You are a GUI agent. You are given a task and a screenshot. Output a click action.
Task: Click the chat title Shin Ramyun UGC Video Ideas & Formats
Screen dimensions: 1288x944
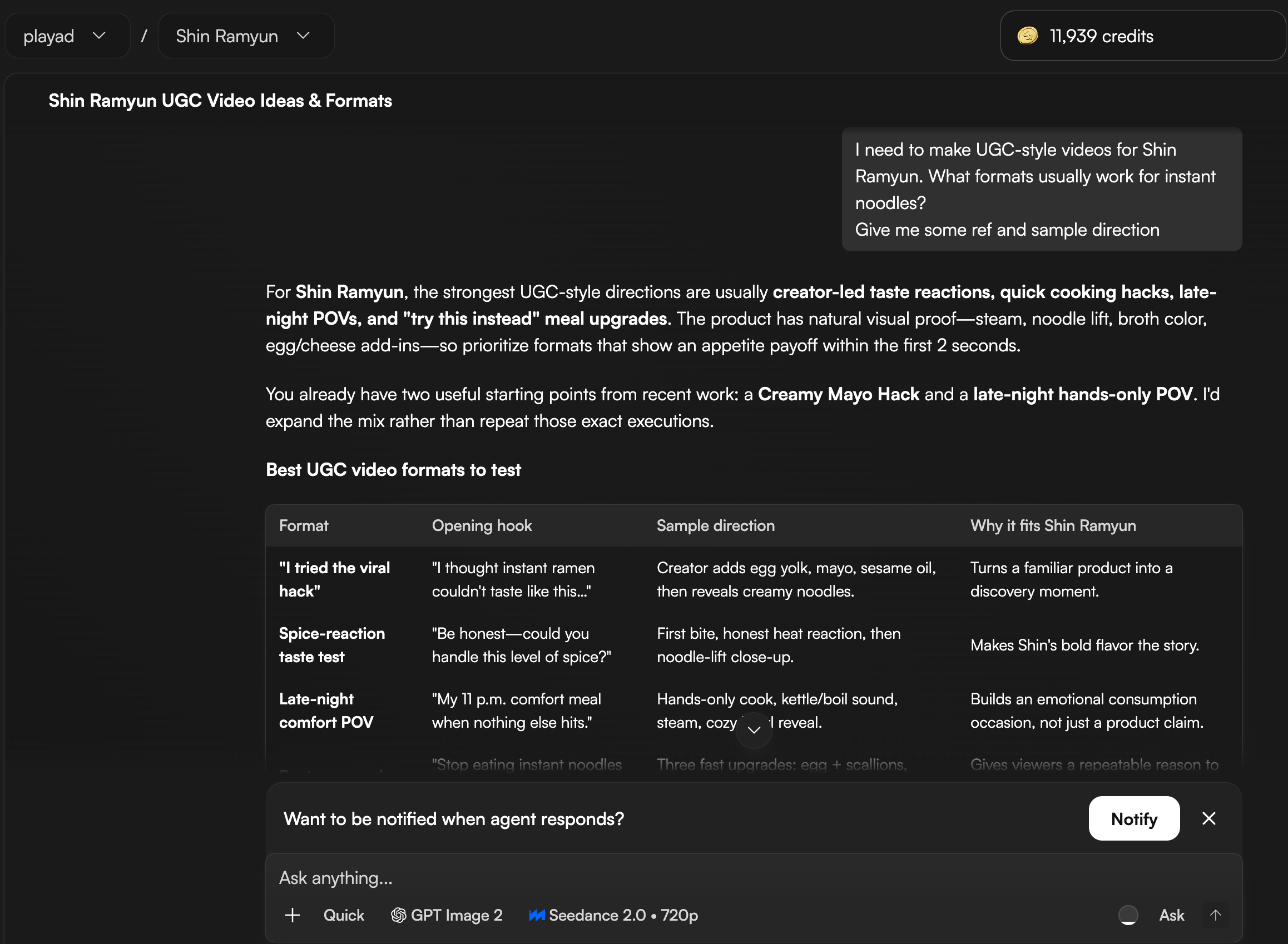click(x=220, y=101)
